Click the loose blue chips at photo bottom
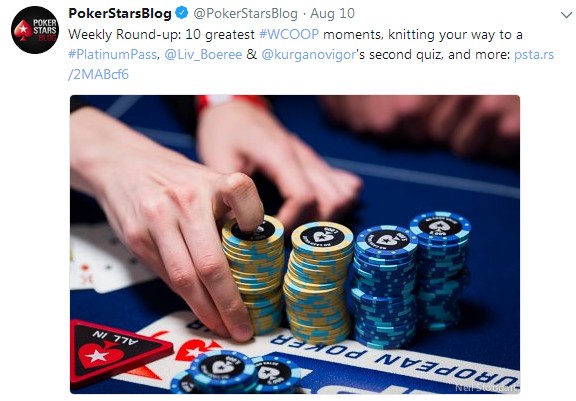The image size is (576, 401). [235, 372]
